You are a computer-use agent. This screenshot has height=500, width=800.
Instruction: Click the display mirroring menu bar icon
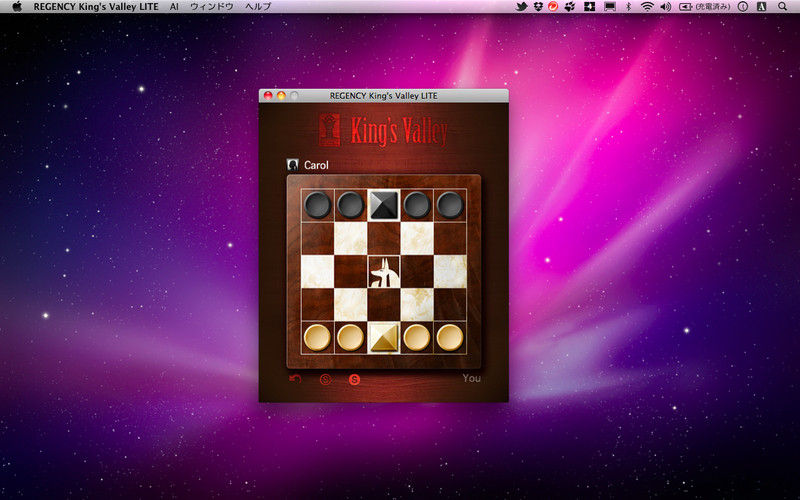point(610,7)
